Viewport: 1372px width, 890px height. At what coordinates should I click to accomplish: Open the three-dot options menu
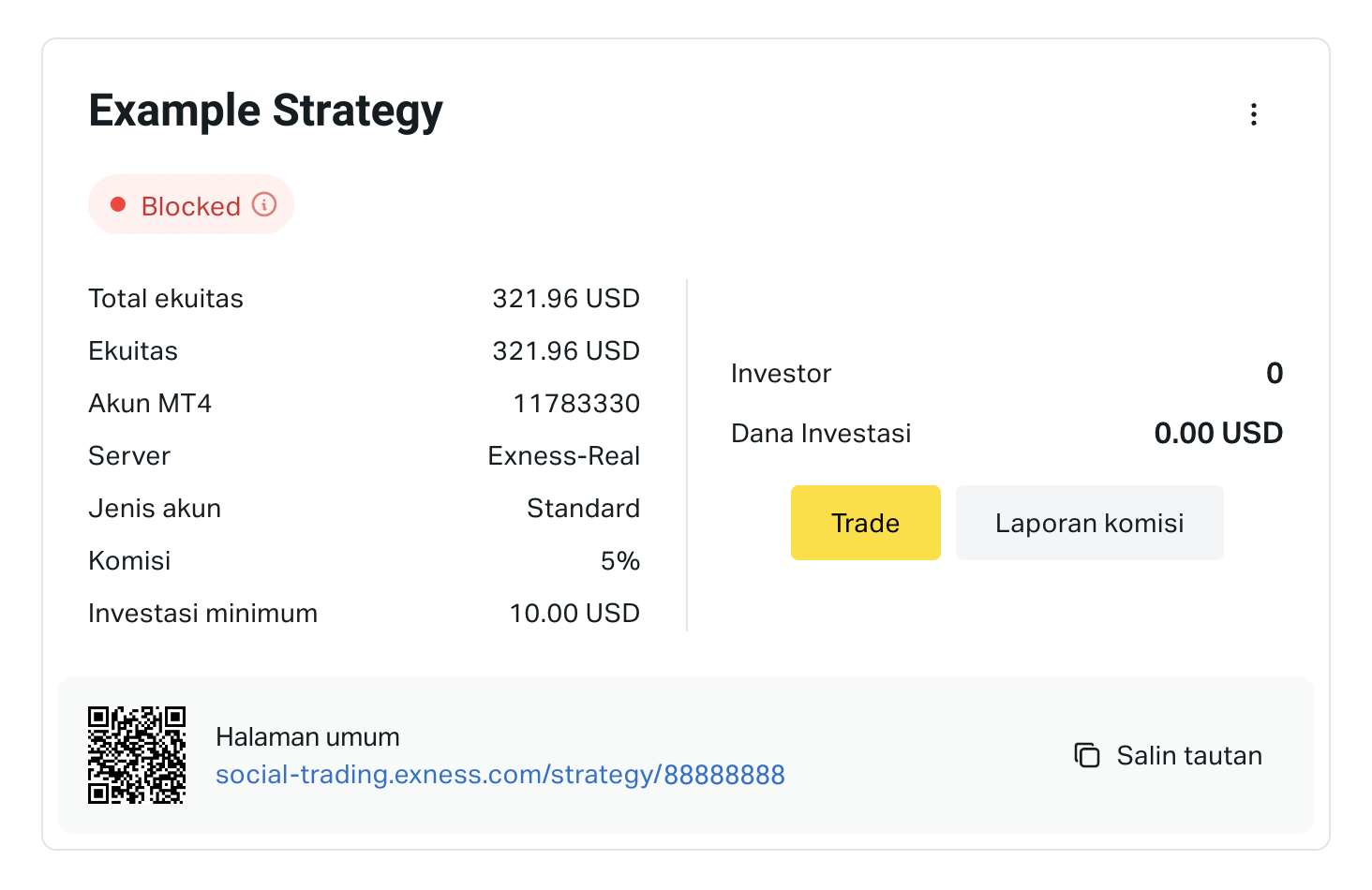(x=1253, y=114)
